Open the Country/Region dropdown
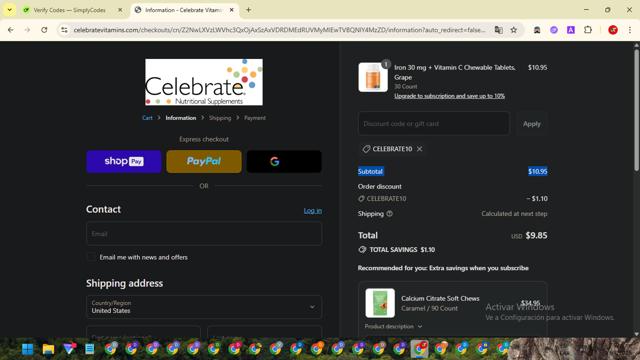Viewport: 640px width, 360px height. click(x=204, y=307)
